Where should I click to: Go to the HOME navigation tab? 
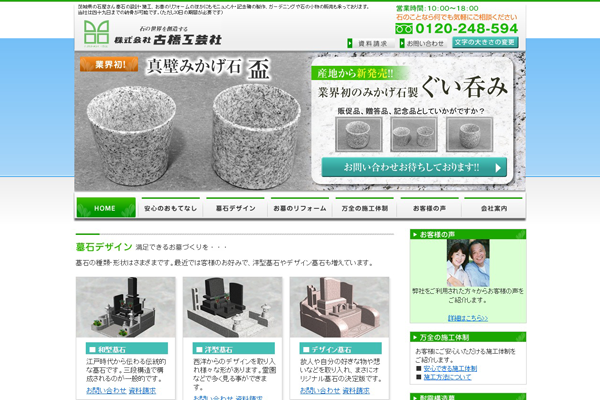[x=105, y=208]
